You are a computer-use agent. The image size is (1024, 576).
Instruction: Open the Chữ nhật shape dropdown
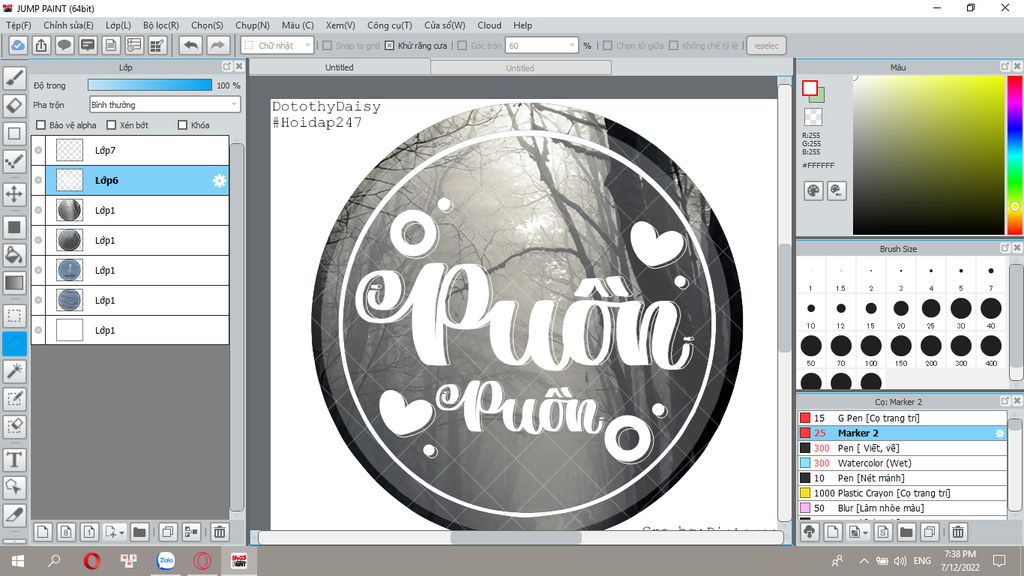pyautogui.click(x=278, y=46)
